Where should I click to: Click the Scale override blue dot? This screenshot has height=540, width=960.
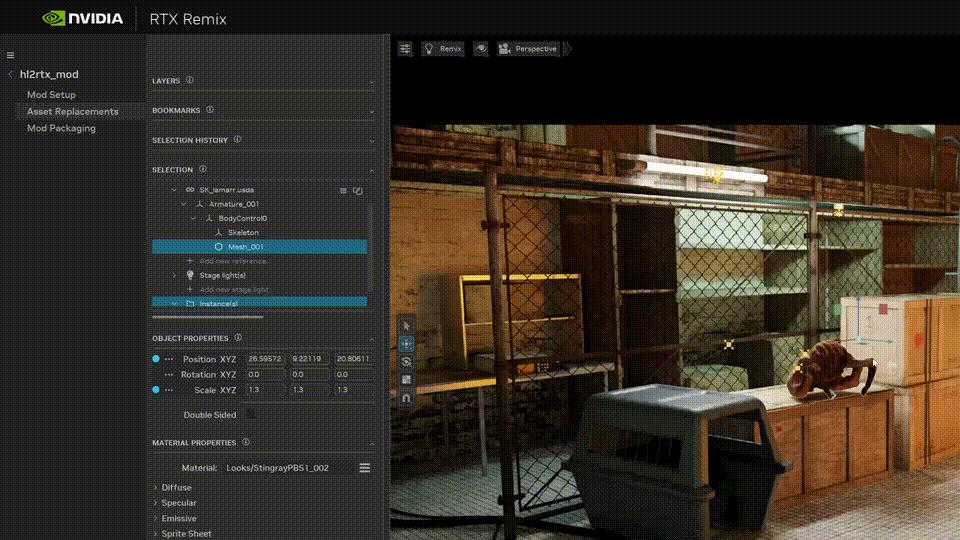[156, 389]
